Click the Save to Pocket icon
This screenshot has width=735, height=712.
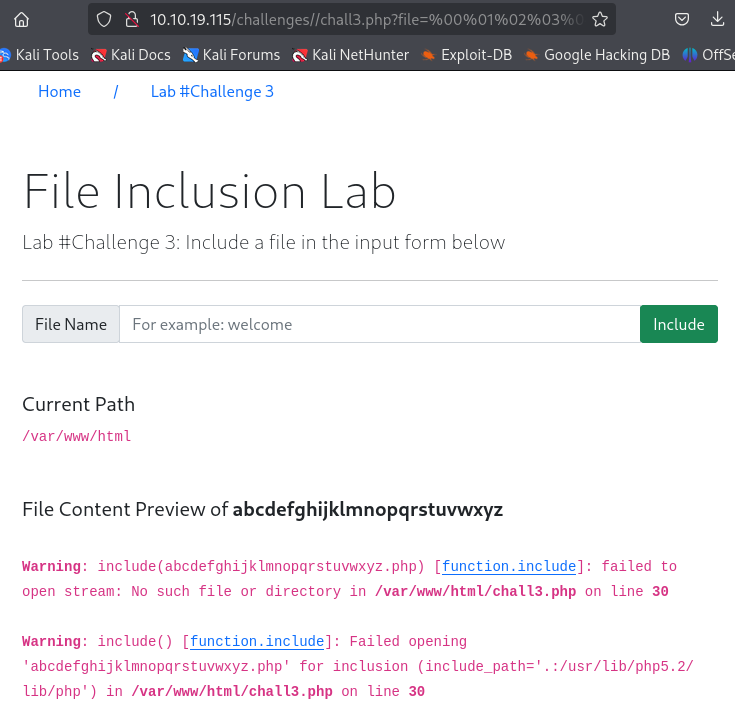pos(682,20)
